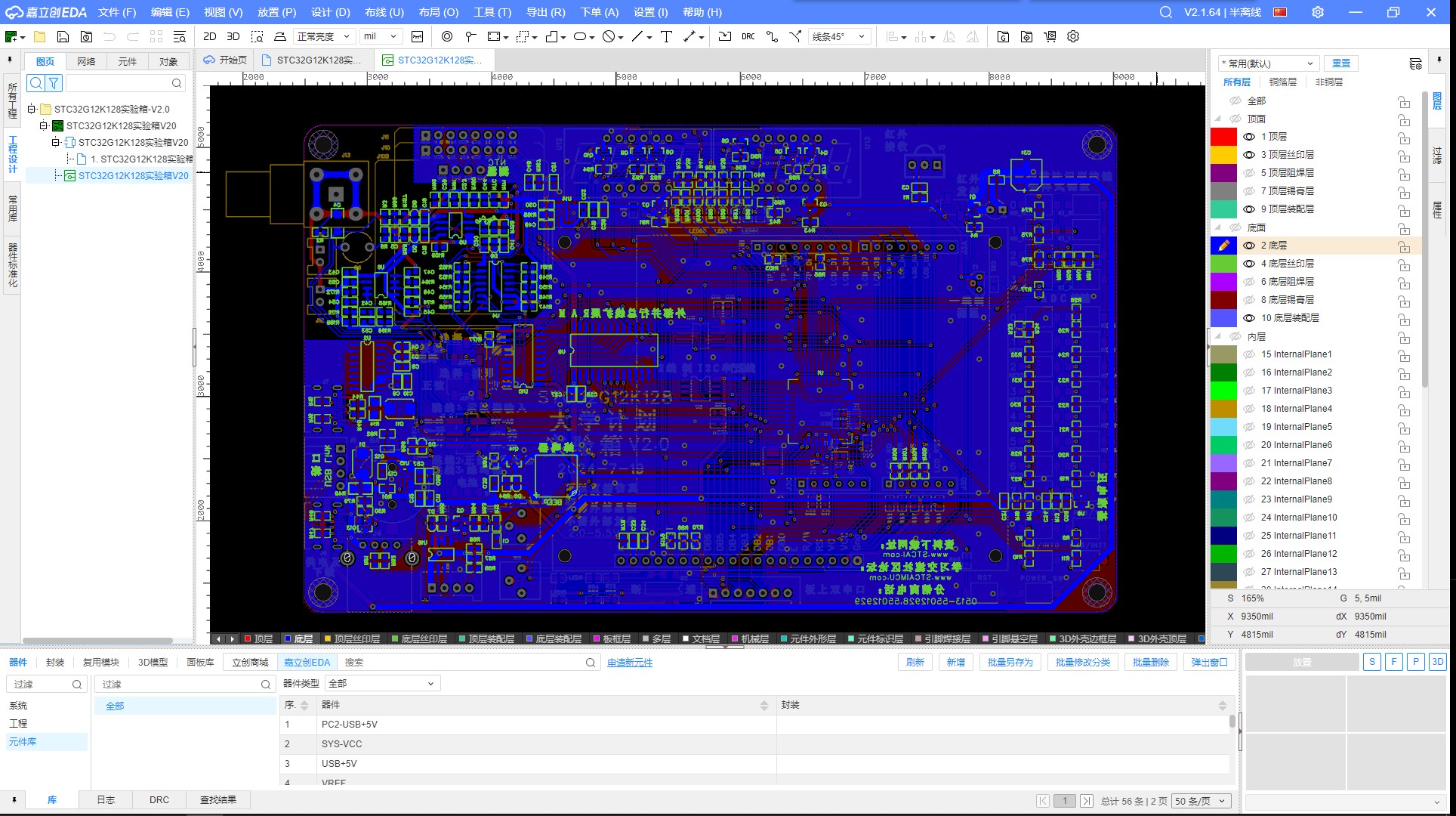Open the mil unit dropdown
The height and width of the screenshot is (816, 1456).
point(381,36)
